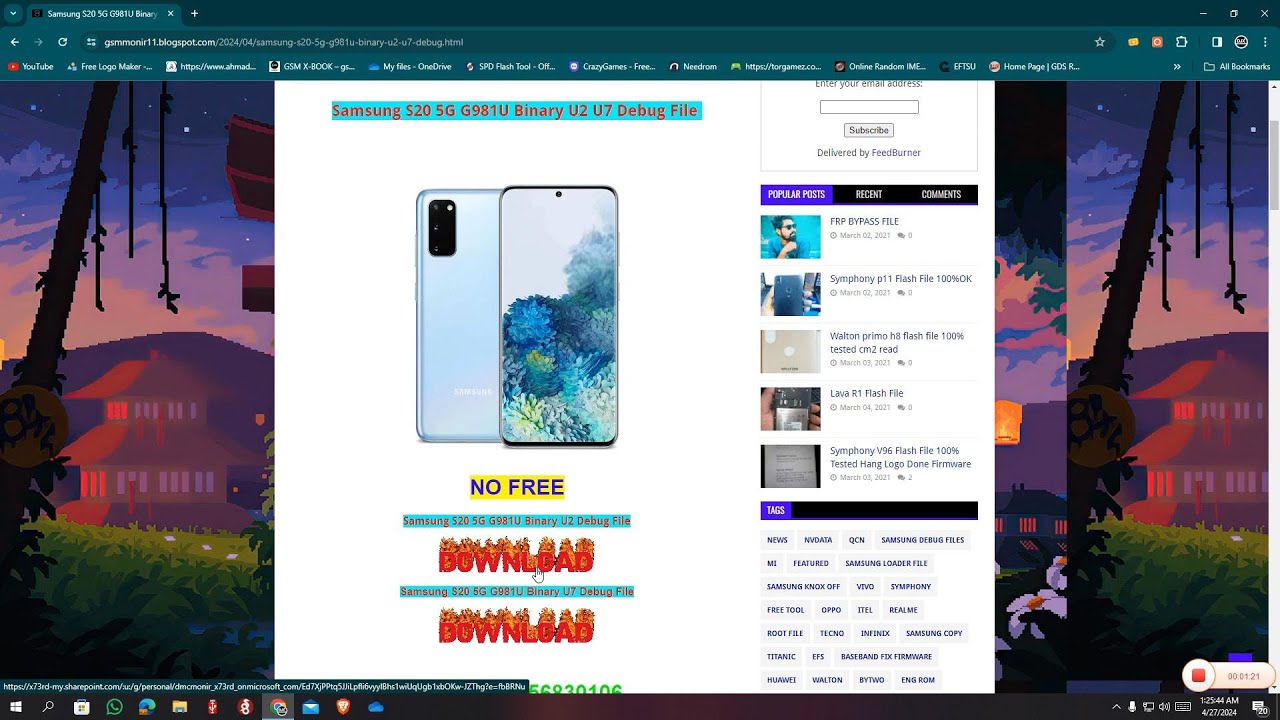Click the email address input field
1280x720 pixels.
[868, 107]
